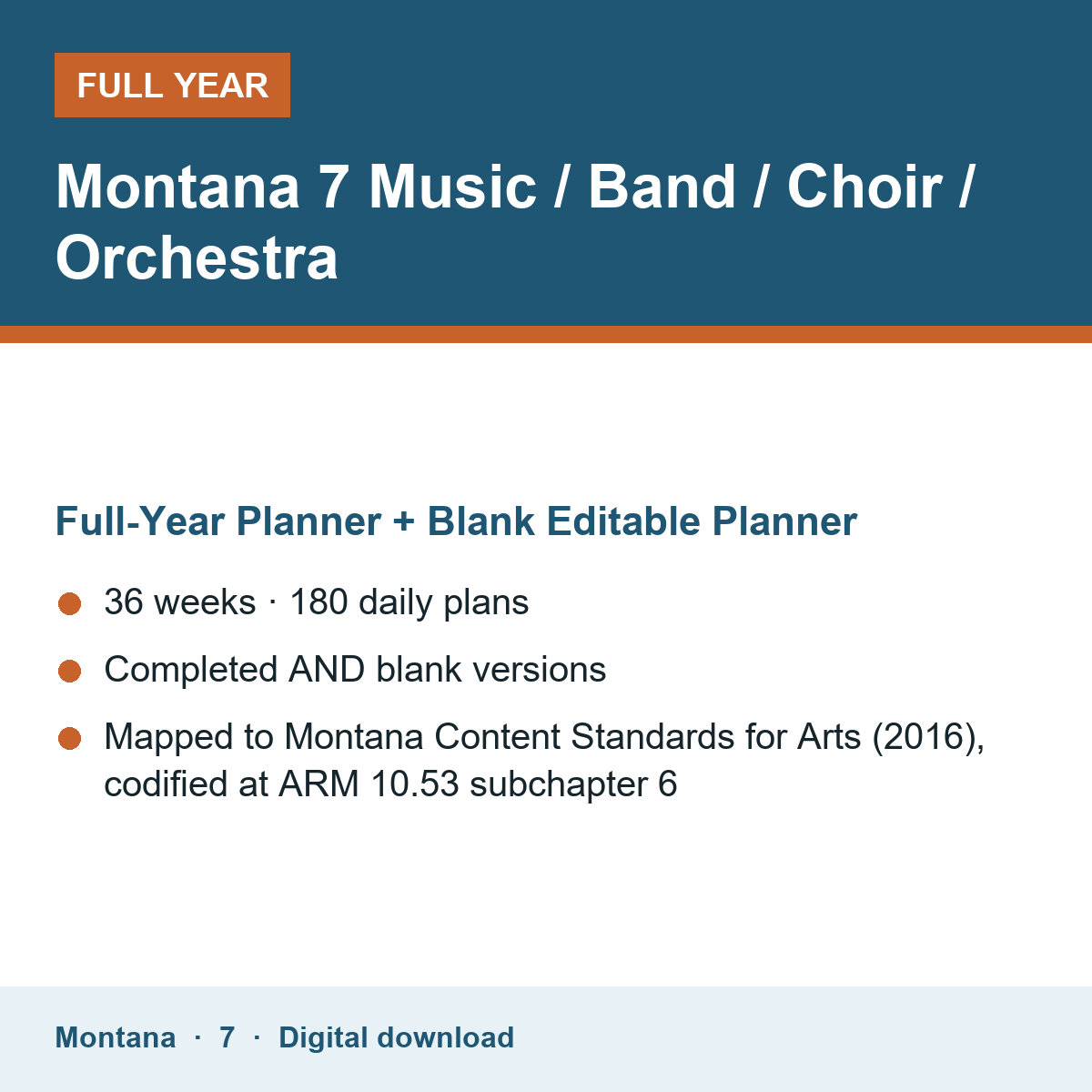Click the word Orchestra in the title
Viewport: 1092px width, 1092px height.
pos(197,258)
